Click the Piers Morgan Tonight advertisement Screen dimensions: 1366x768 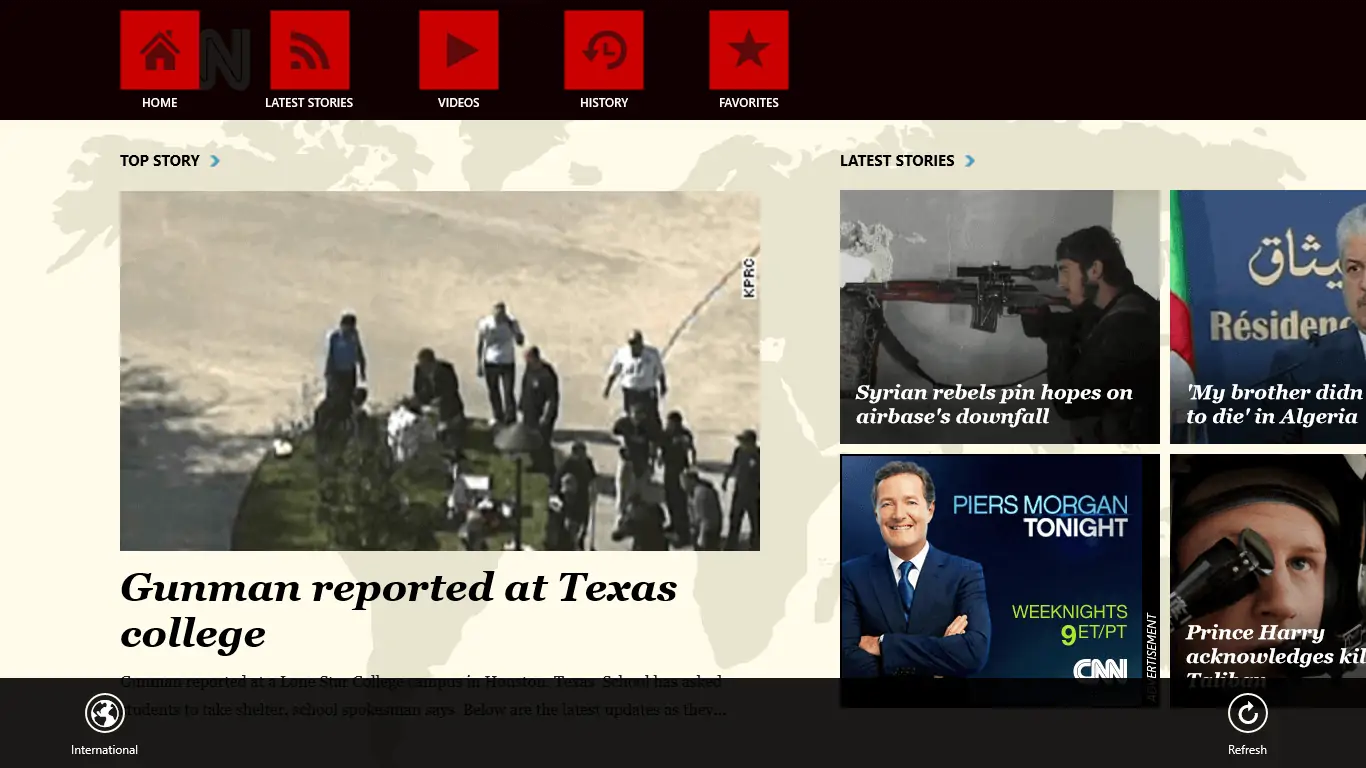pos(1000,581)
